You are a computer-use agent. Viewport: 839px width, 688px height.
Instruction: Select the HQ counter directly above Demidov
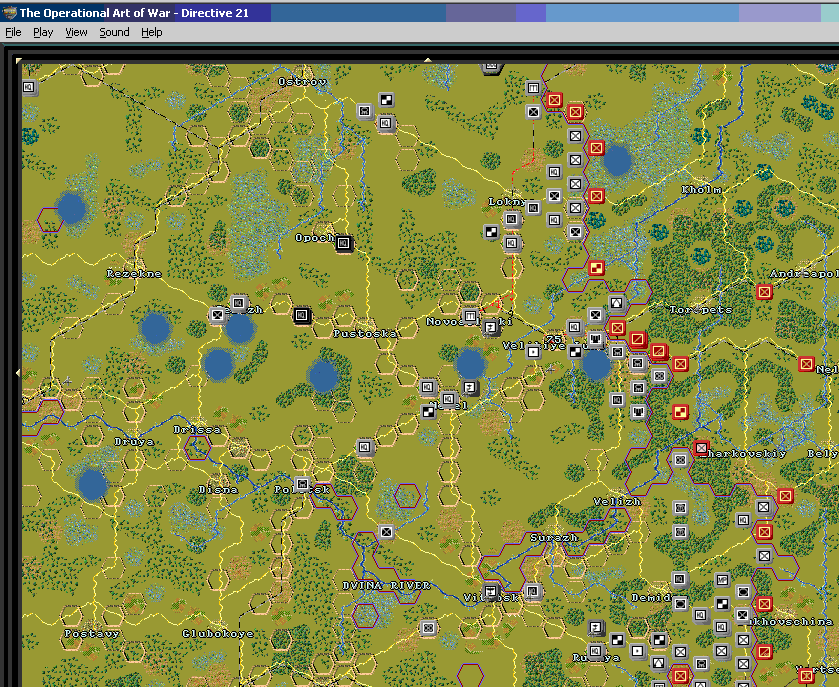coord(680,579)
